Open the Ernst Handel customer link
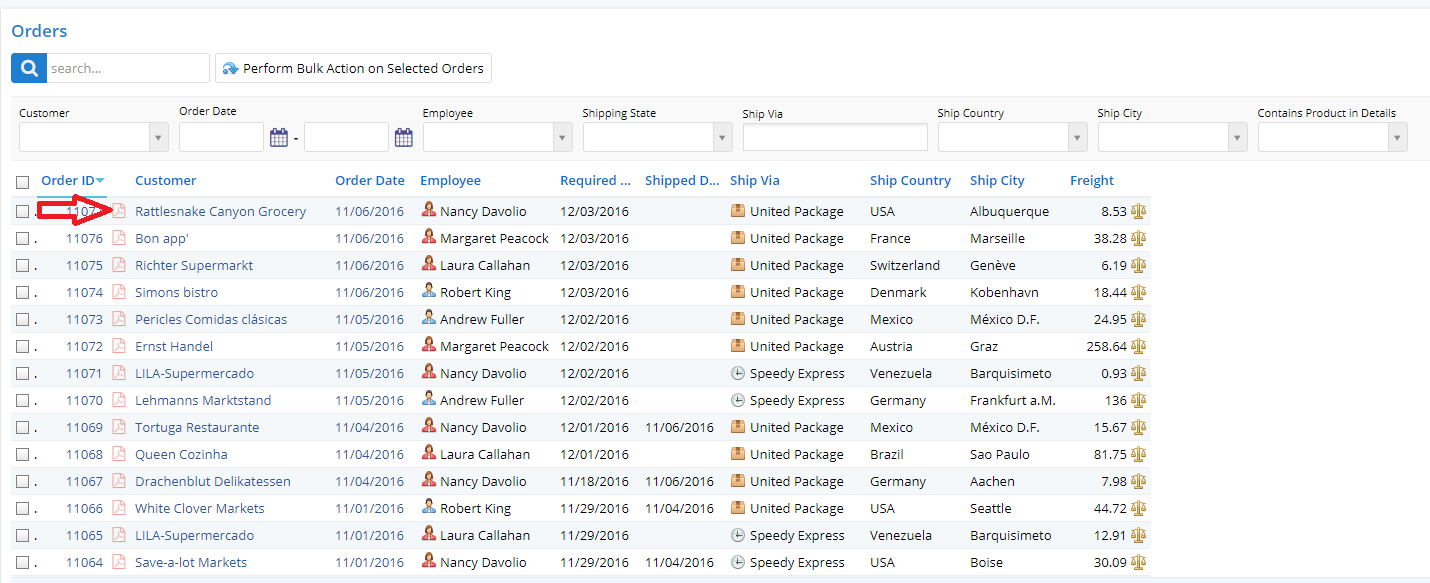 [174, 346]
